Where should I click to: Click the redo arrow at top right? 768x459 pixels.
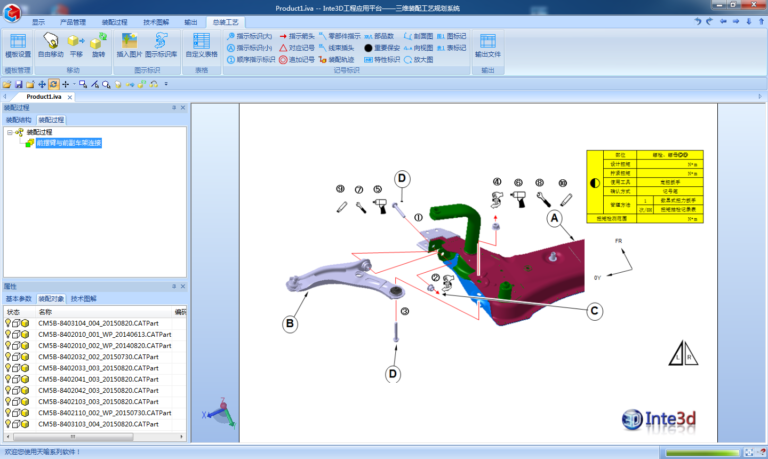coord(709,22)
